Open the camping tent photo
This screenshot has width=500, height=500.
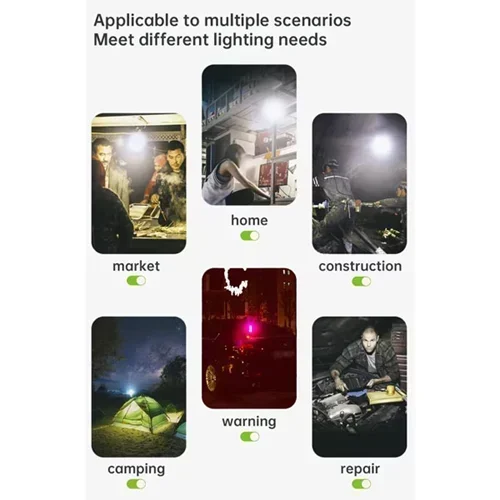[139, 387]
